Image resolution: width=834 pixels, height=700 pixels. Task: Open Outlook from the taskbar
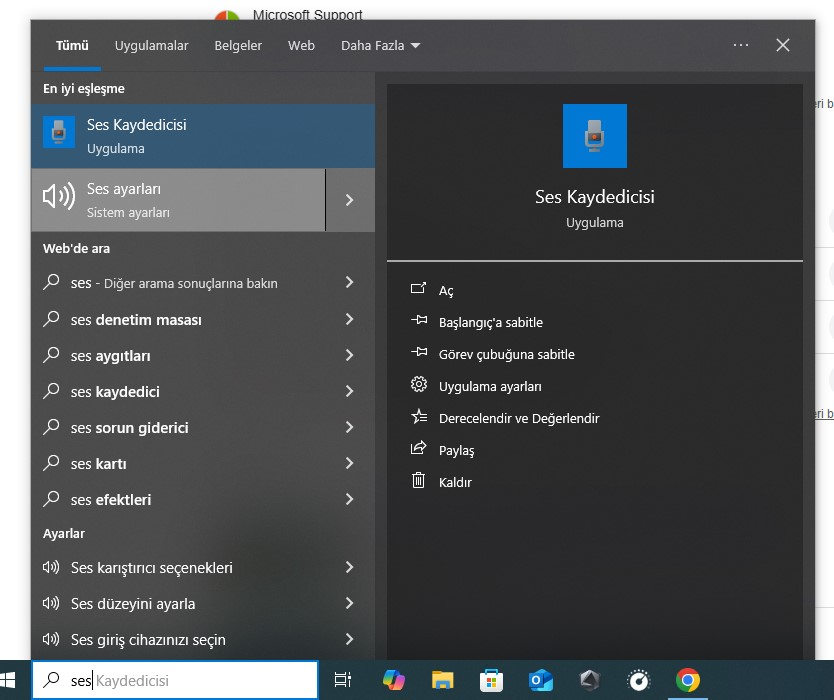540,680
